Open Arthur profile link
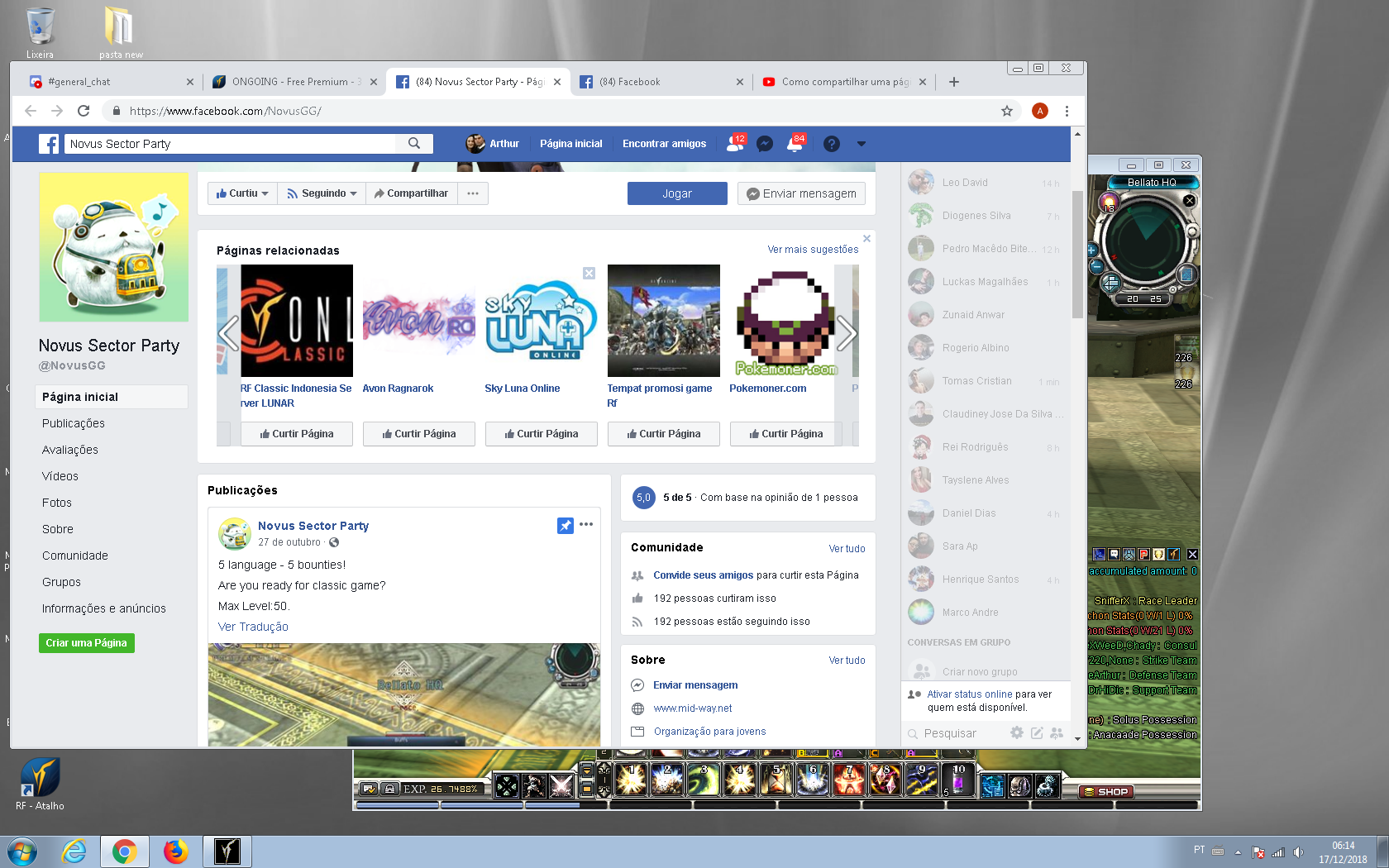1389x868 pixels. click(493, 144)
